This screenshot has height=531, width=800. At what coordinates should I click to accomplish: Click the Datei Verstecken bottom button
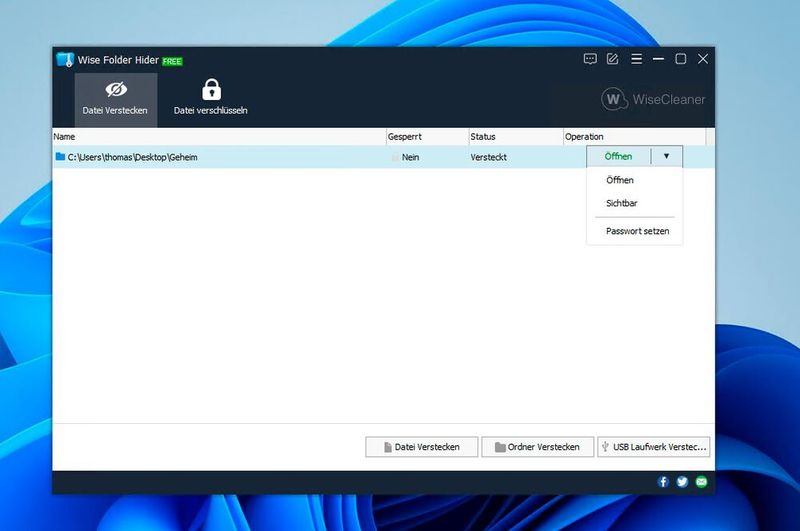420,447
